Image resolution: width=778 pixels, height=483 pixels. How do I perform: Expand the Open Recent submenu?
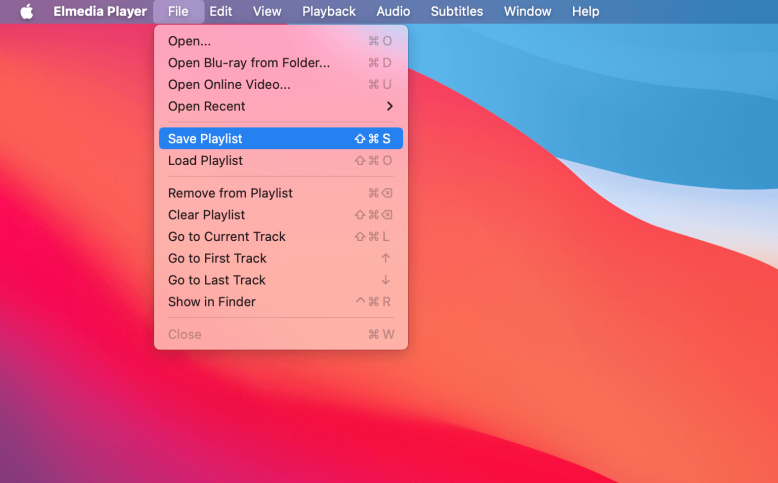[x=281, y=106]
